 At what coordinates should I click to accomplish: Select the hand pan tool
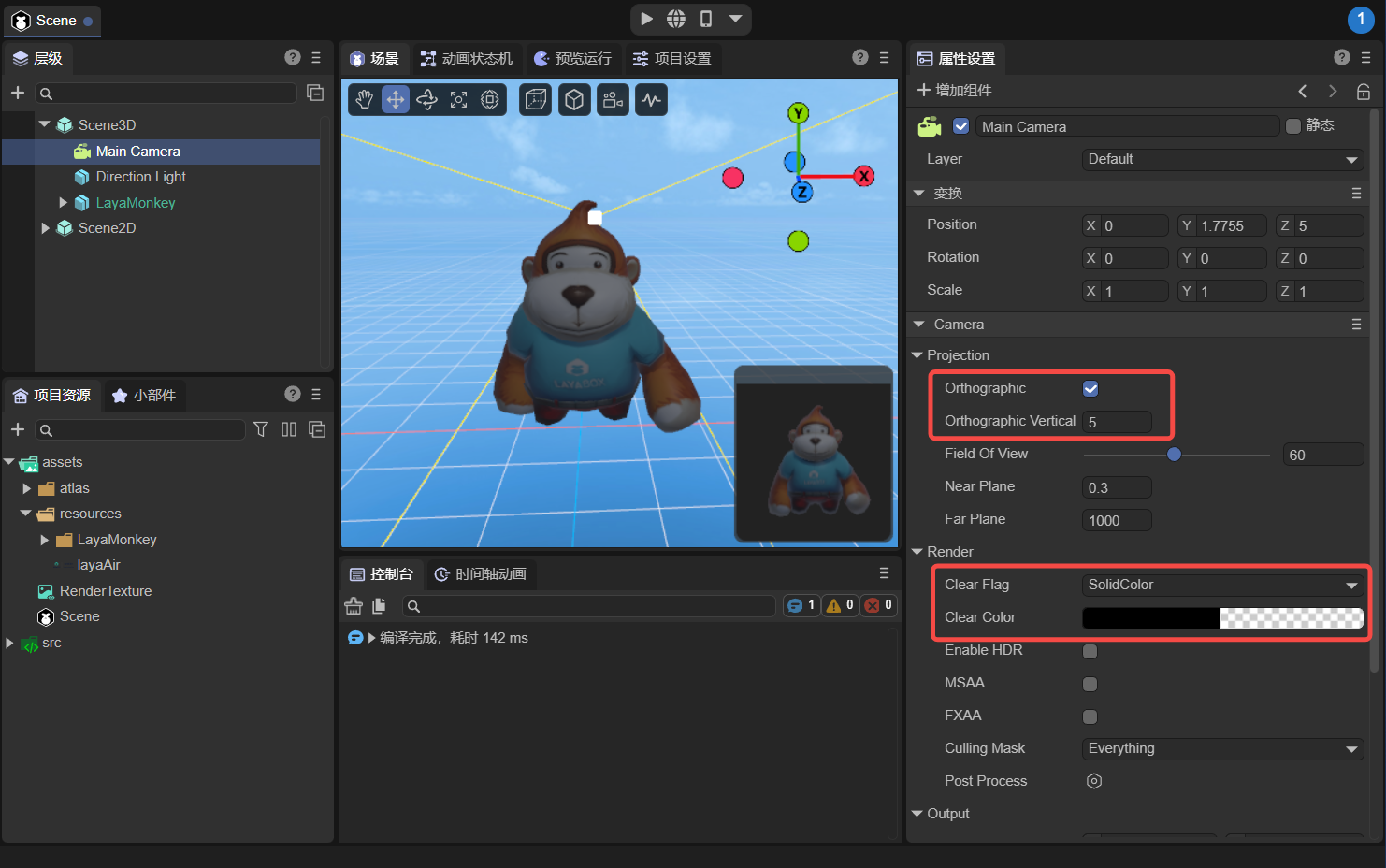pos(365,99)
